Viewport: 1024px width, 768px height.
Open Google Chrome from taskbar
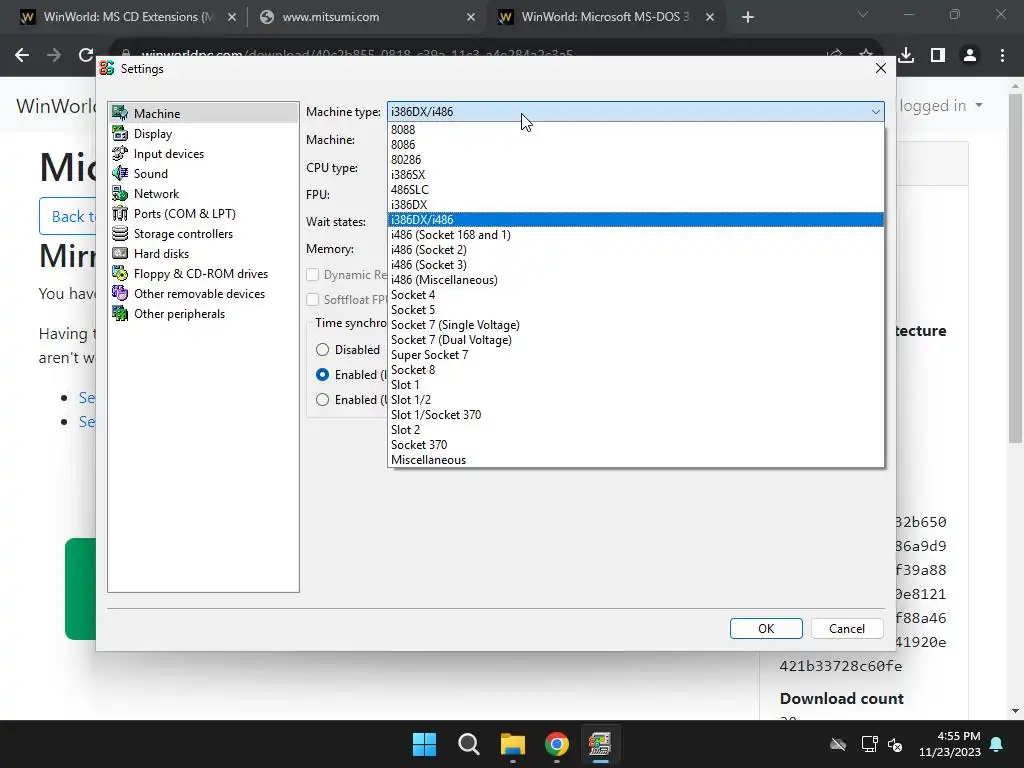(x=557, y=744)
